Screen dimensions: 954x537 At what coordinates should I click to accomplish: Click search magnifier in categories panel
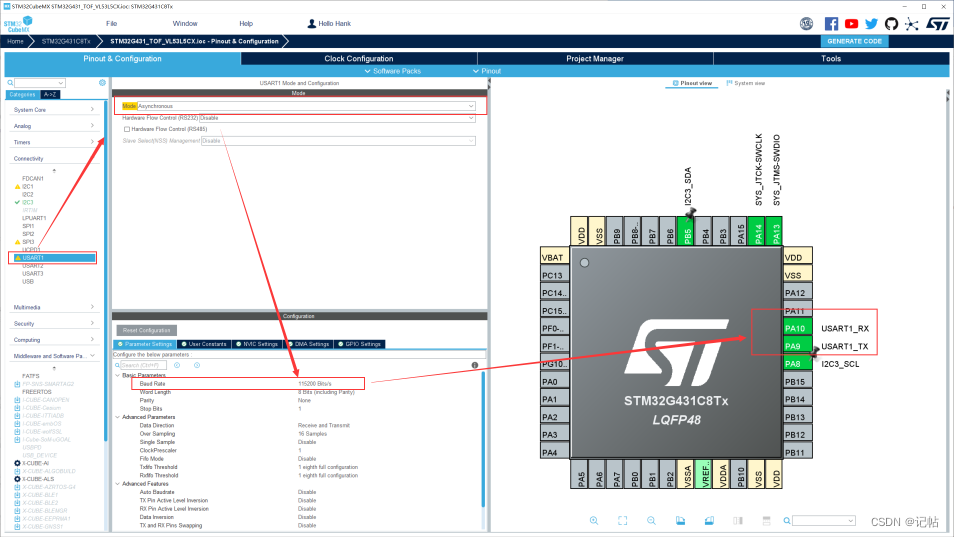(10, 83)
